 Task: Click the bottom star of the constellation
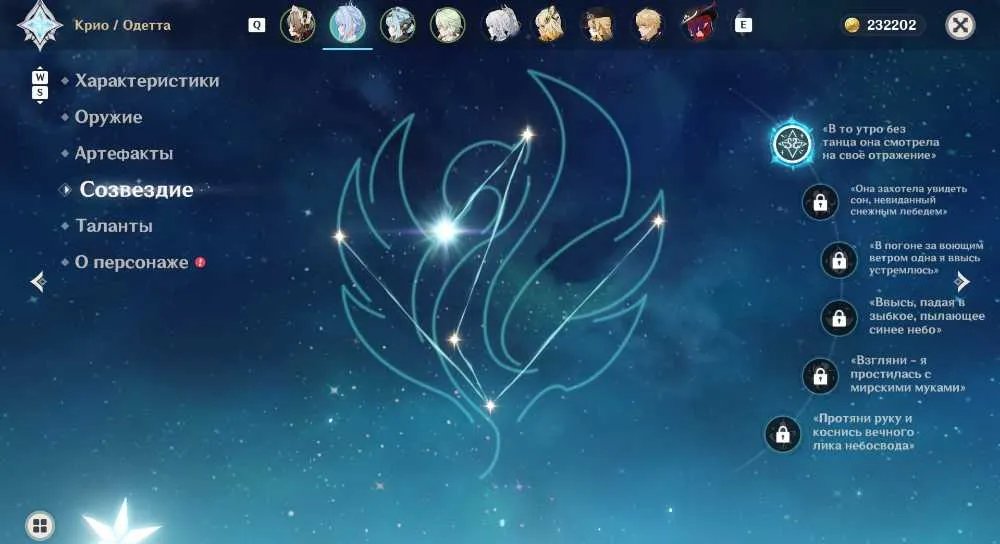(490, 406)
